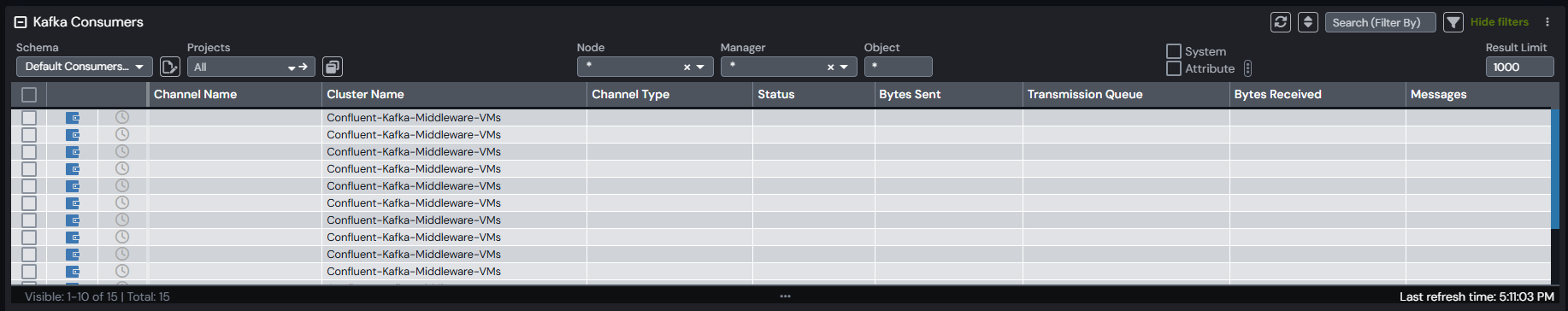Viewport: 1568px width, 311px height.
Task: Check the fourth table row's checkbox
Action: [x=29, y=169]
